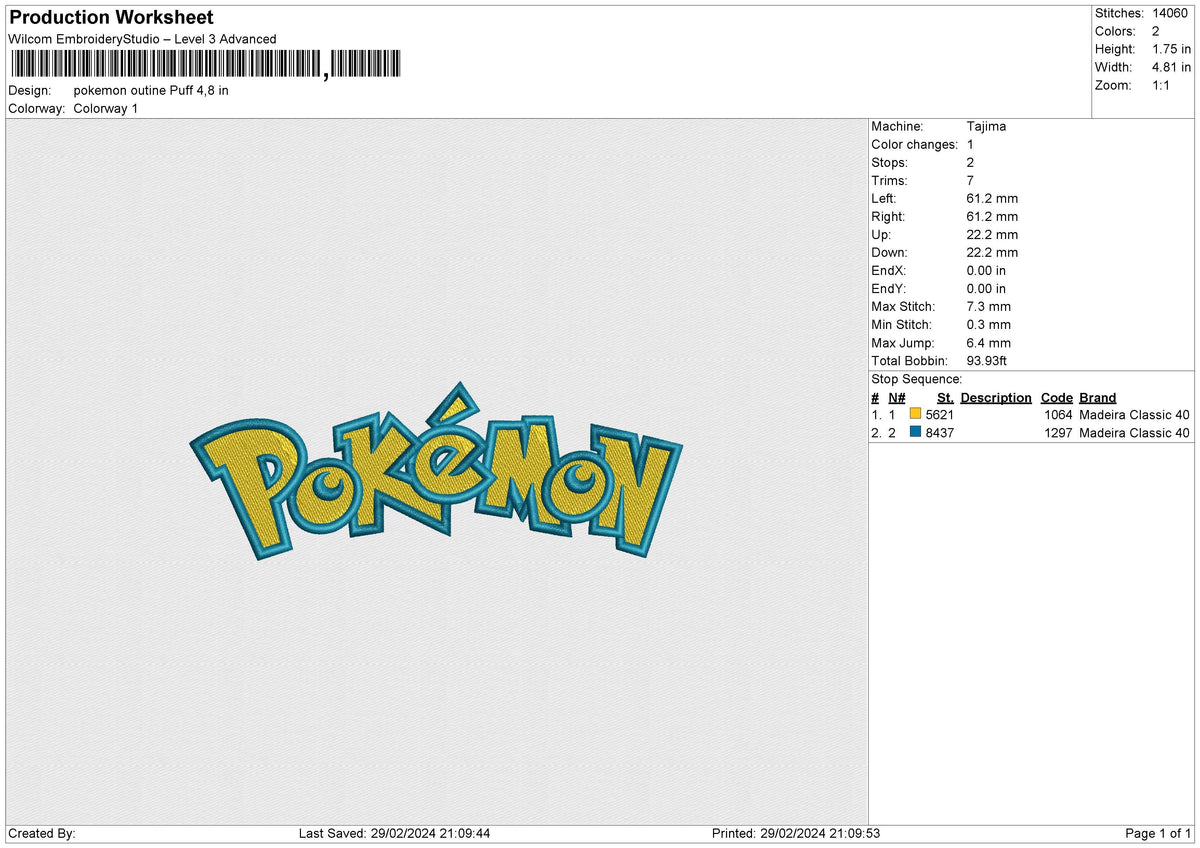This screenshot has height=848, width=1200.
Task: Select thread code '1297'
Action: [1058, 433]
